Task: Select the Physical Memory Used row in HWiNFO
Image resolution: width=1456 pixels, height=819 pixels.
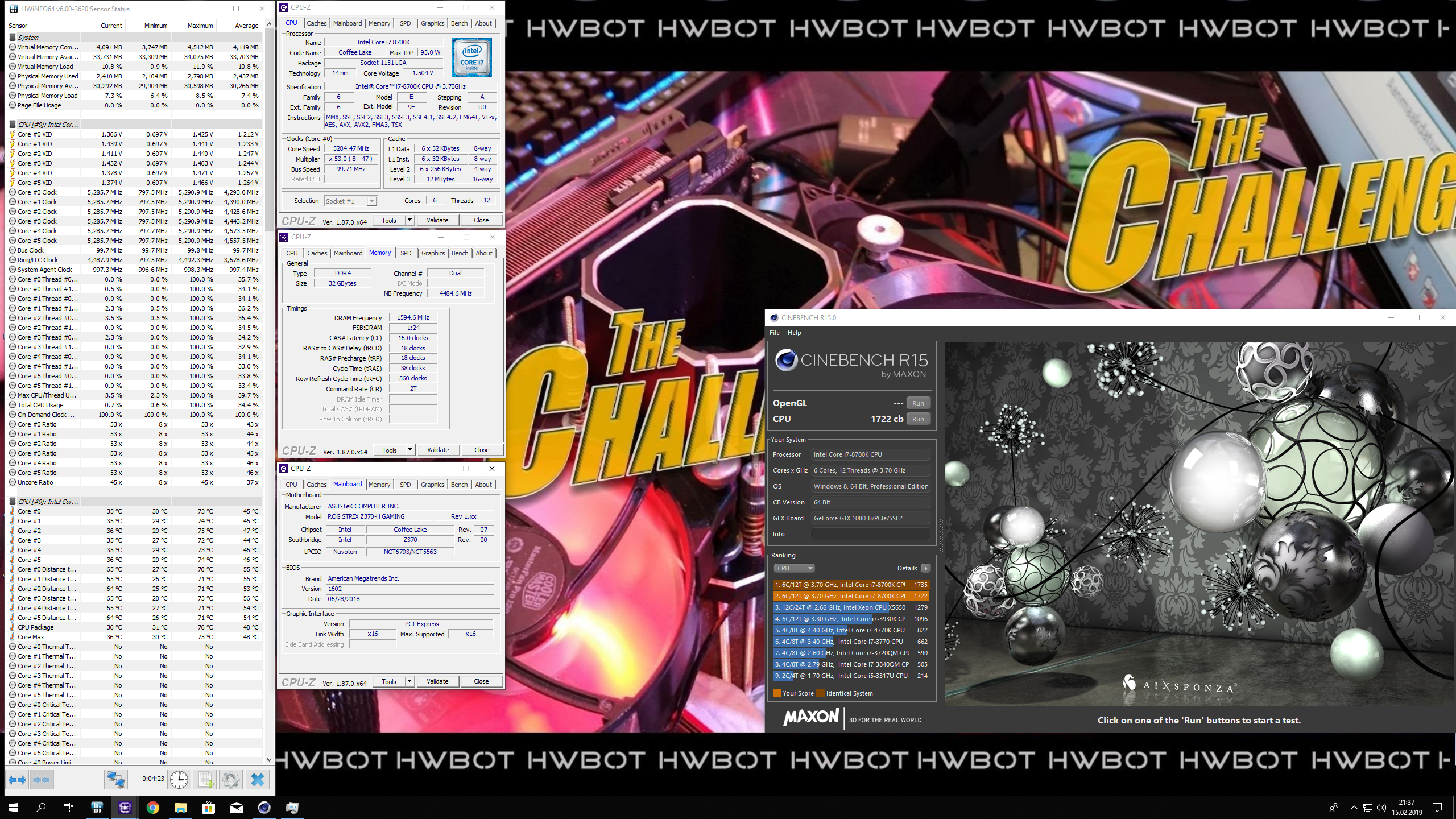Action: coord(134,76)
